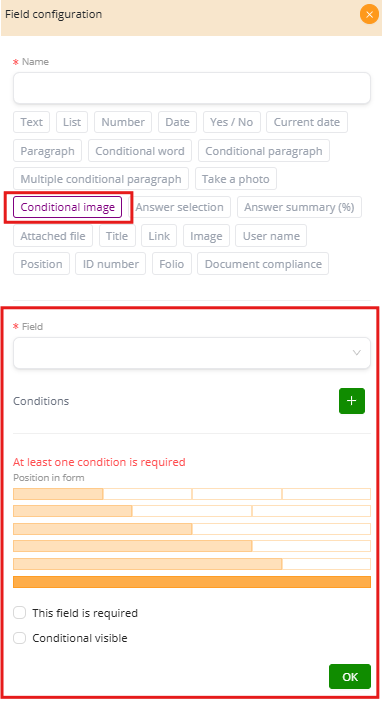
Task: Choose the 'ID number' field type
Action: (x=110, y=264)
